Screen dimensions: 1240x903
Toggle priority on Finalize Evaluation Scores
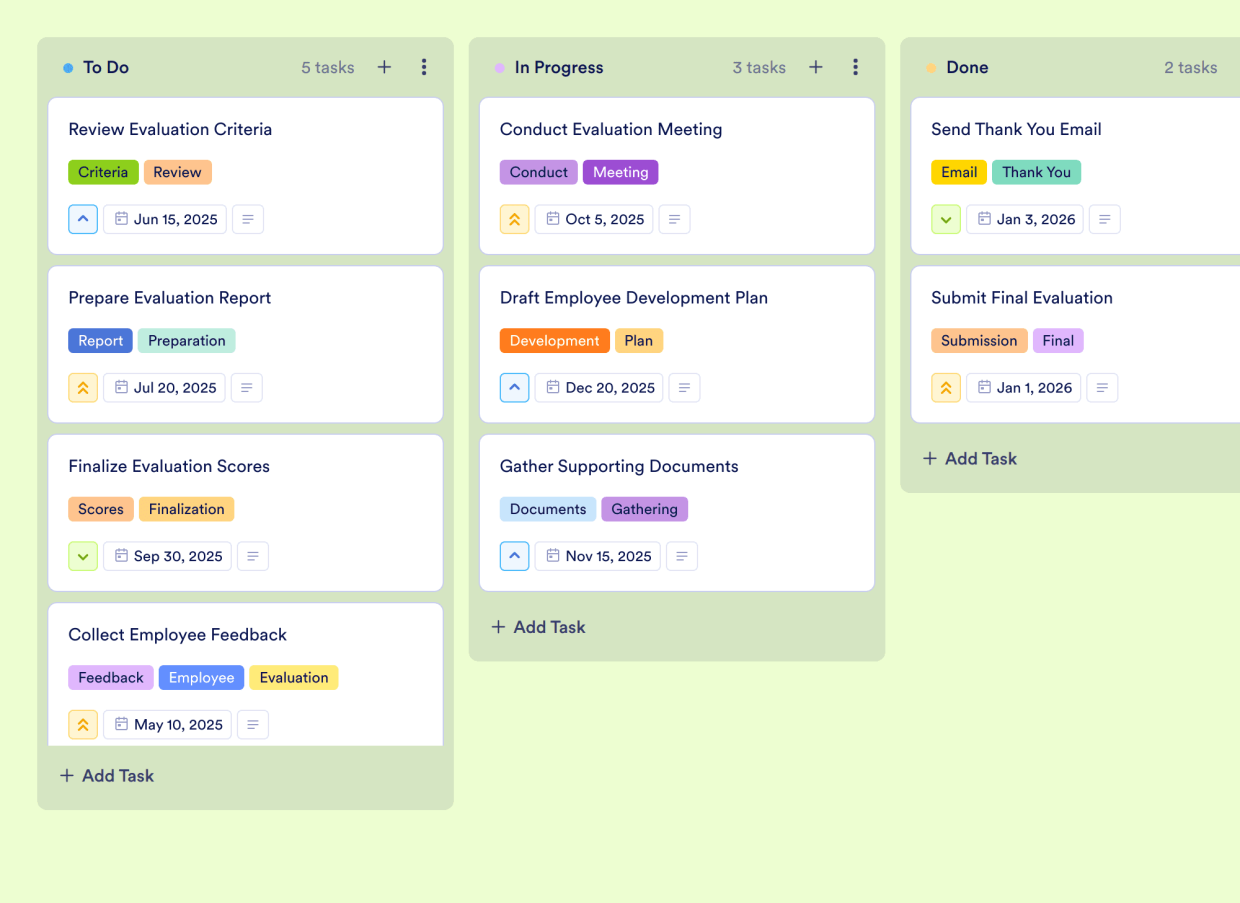[83, 556]
